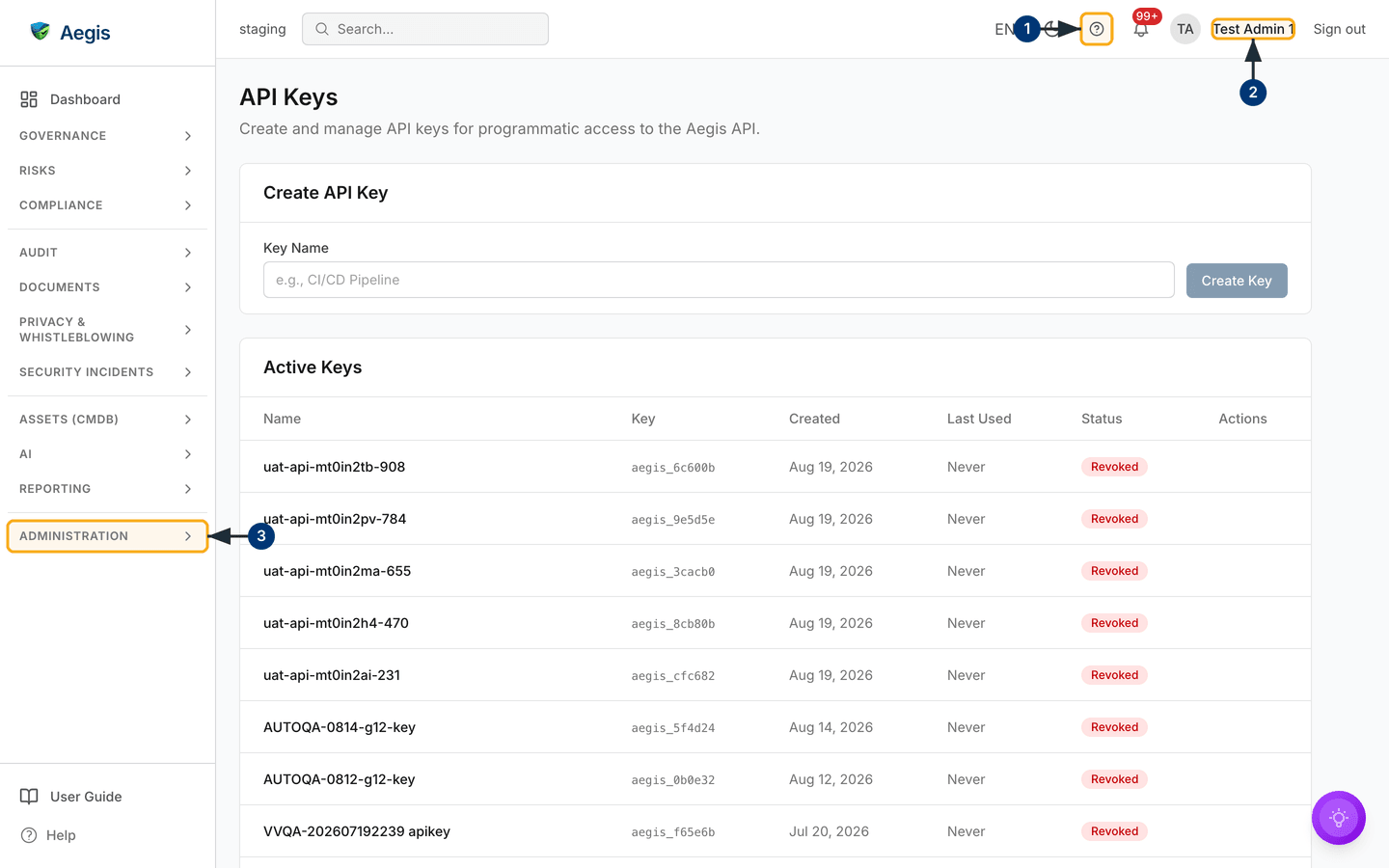Click key value aegis_3cacb0
1389x868 pixels.
[x=673, y=572]
